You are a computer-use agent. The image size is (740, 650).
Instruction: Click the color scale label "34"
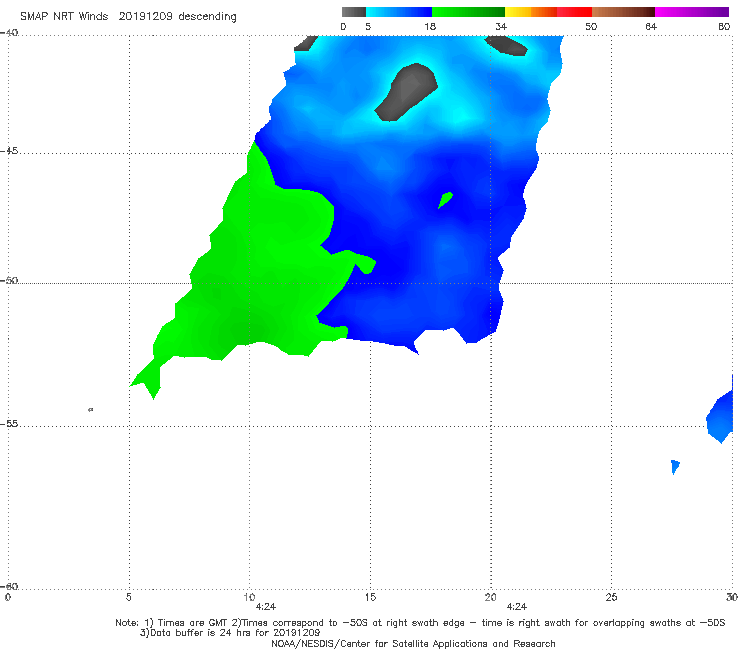[501, 27]
